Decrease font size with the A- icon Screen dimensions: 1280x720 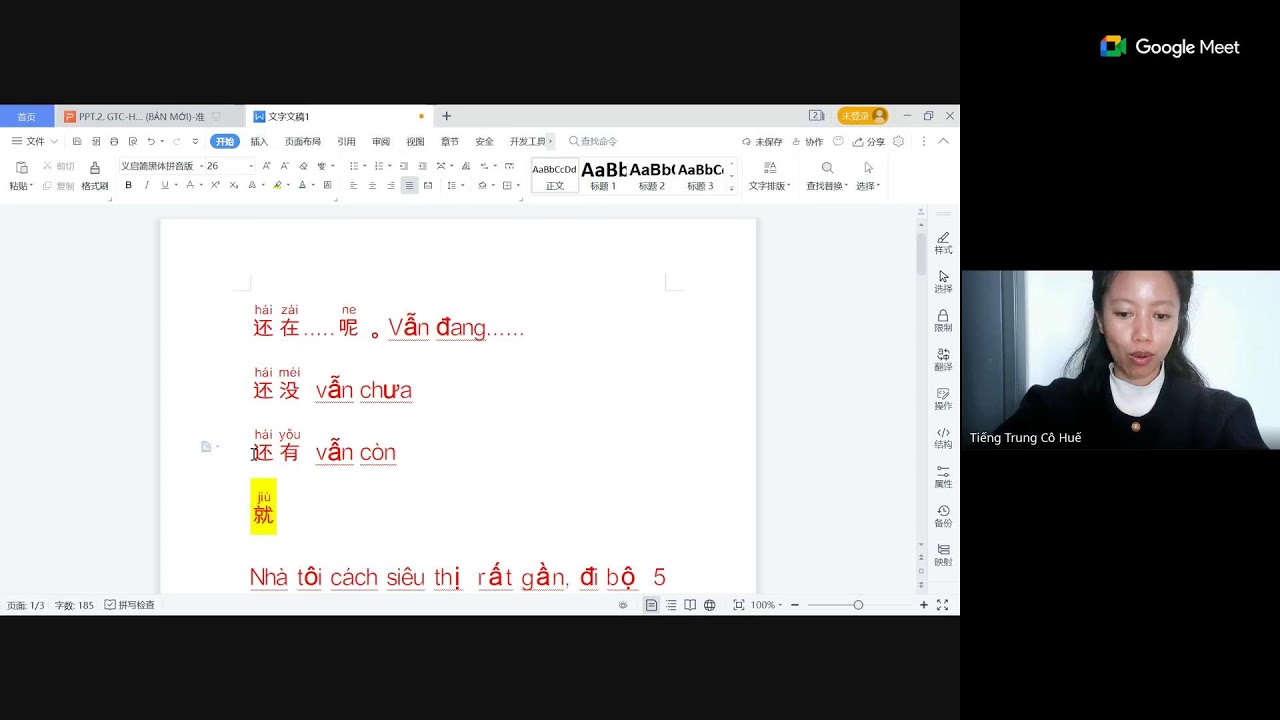pyautogui.click(x=284, y=166)
